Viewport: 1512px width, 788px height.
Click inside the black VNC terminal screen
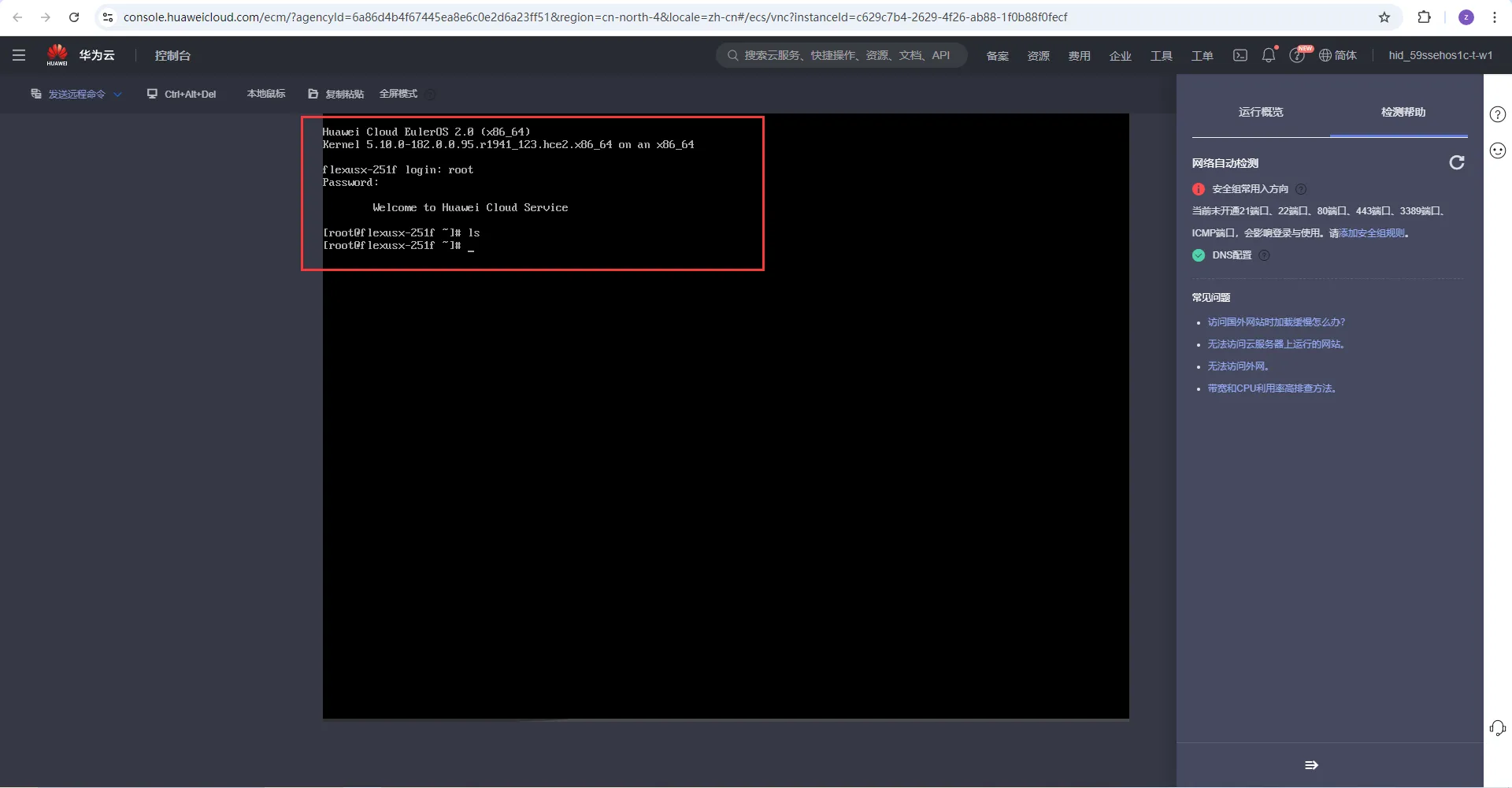(725, 416)
